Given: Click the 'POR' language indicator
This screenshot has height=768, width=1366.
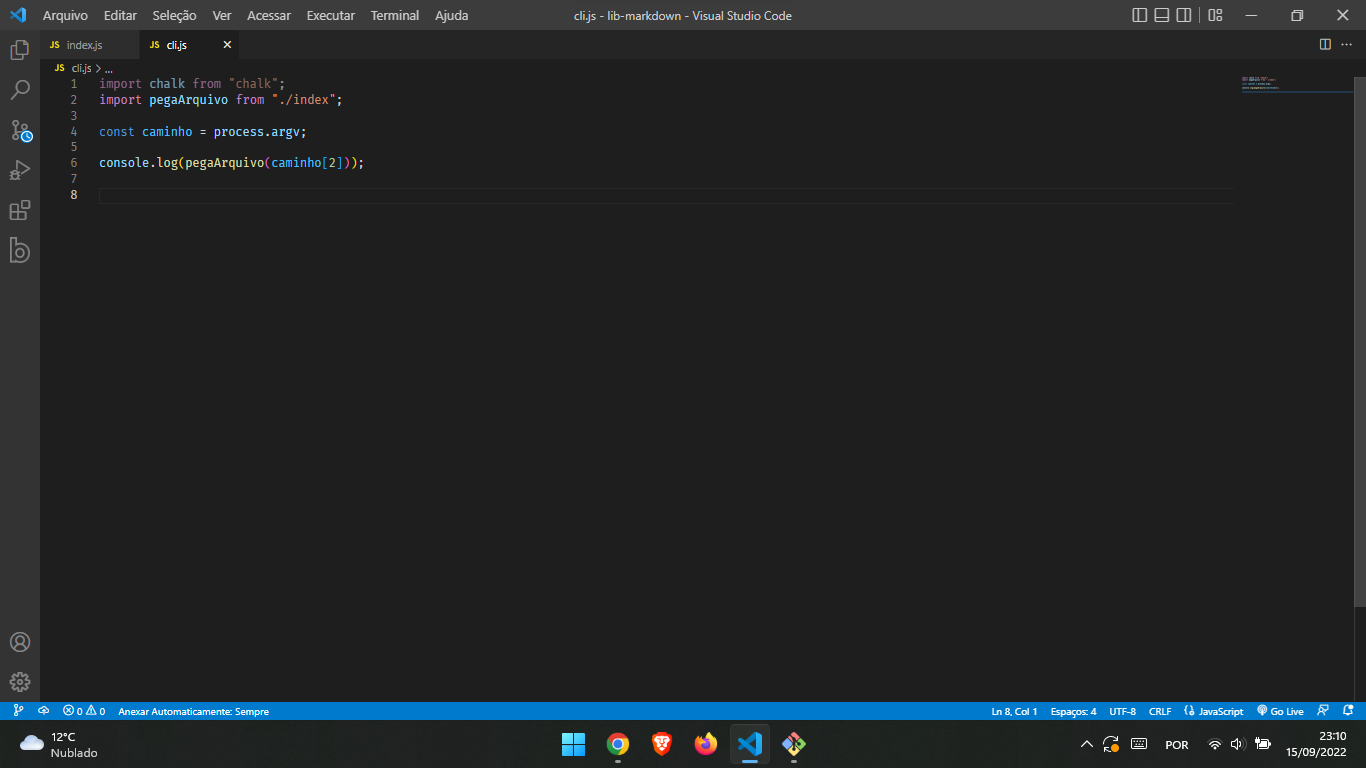Looking at the screenshot, I should pyautogui.click(x=1177, y=745).
